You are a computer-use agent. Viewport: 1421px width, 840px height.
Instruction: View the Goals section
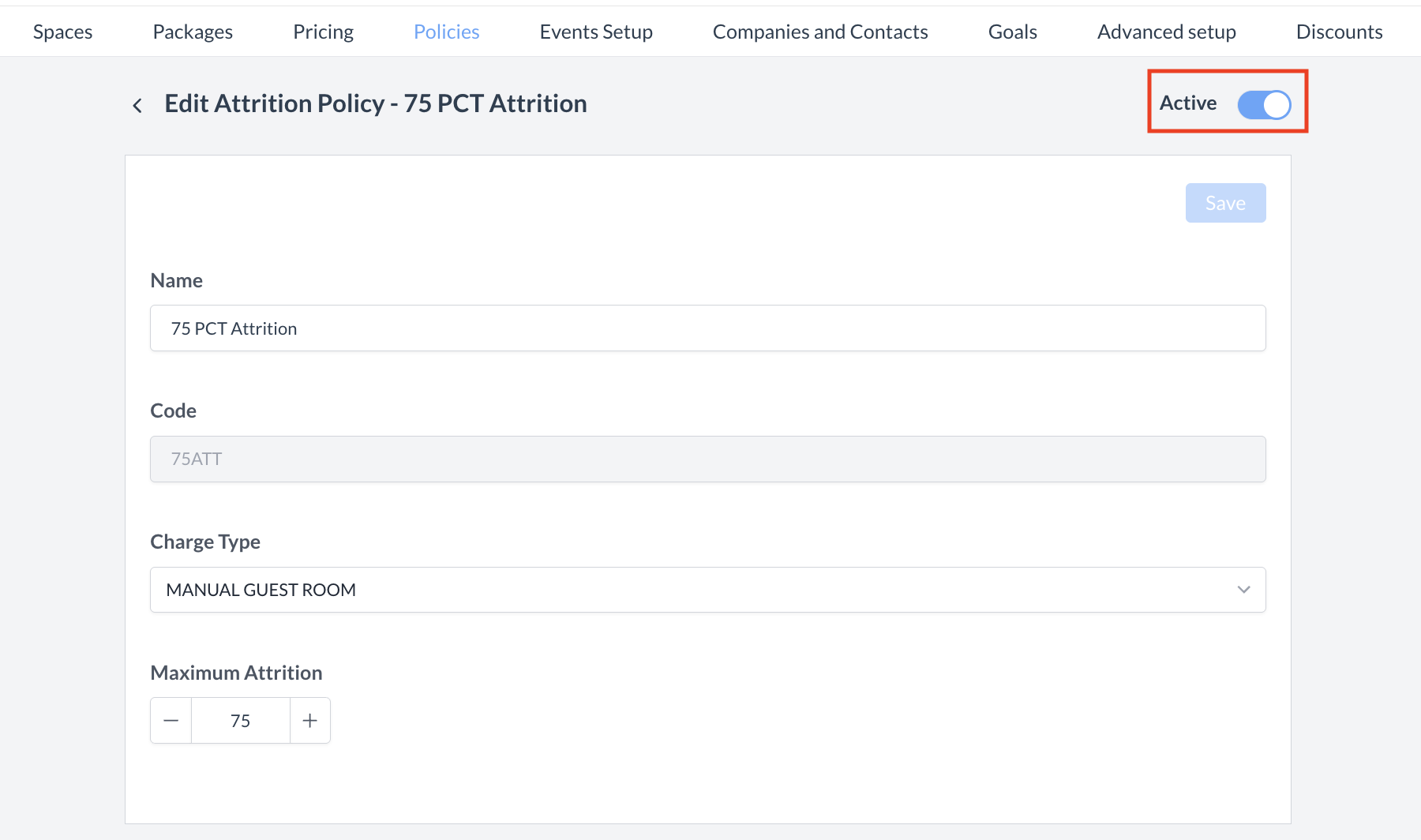1012,32
